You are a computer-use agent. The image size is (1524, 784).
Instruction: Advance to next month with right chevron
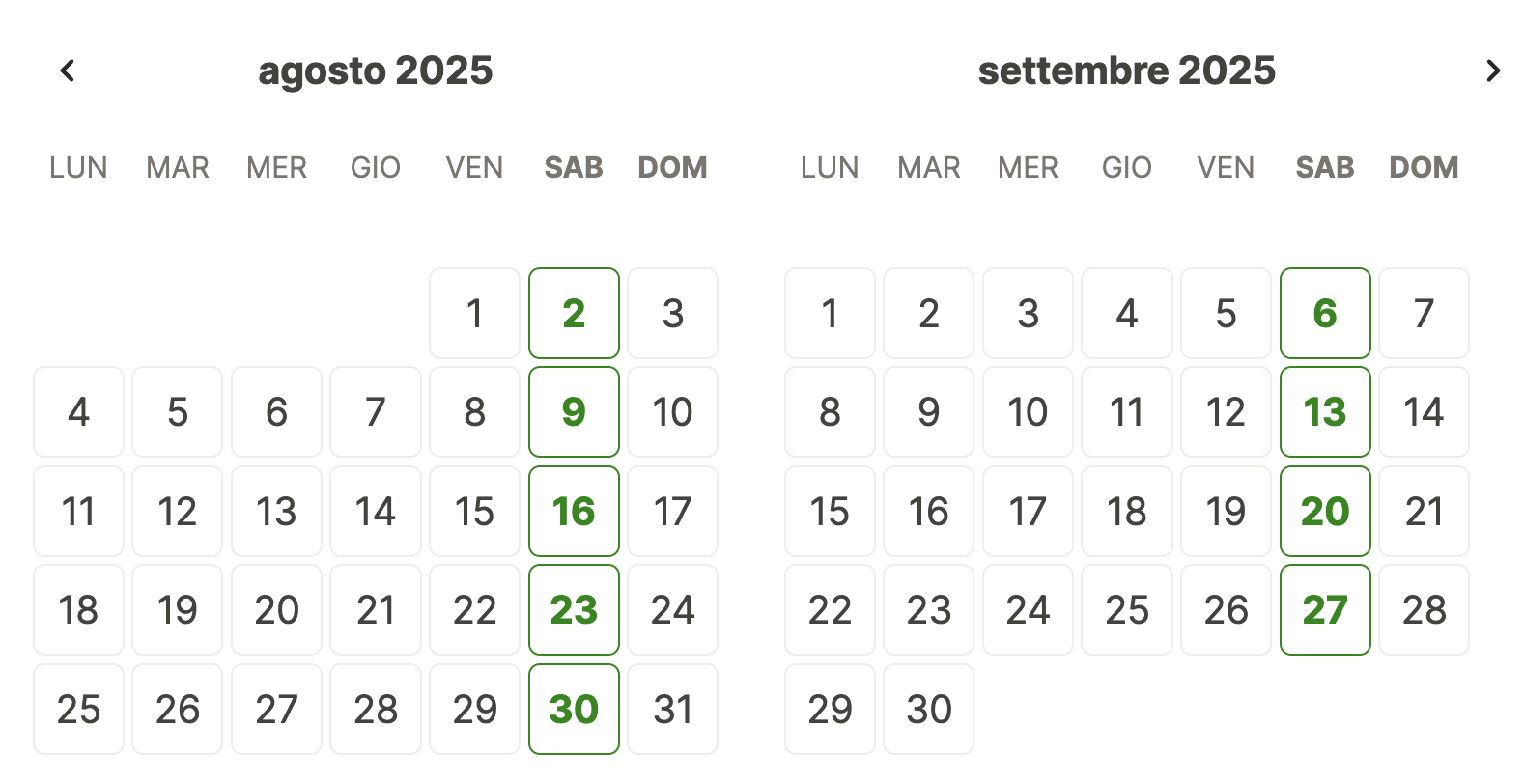point(1493,70)
